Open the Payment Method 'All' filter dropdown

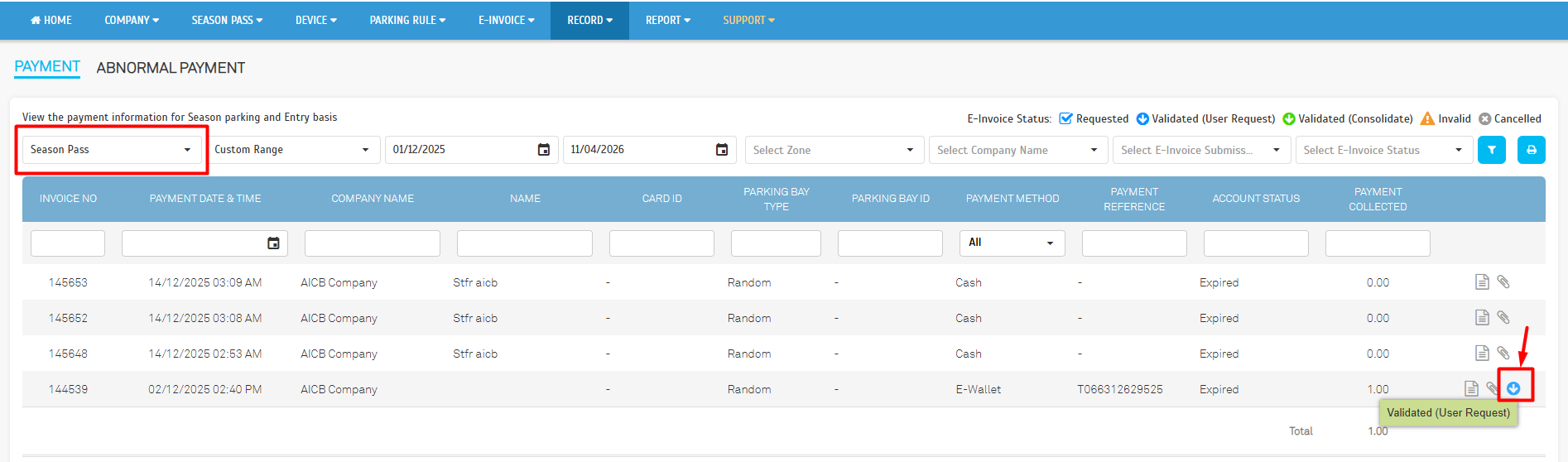coord(1012,243)
